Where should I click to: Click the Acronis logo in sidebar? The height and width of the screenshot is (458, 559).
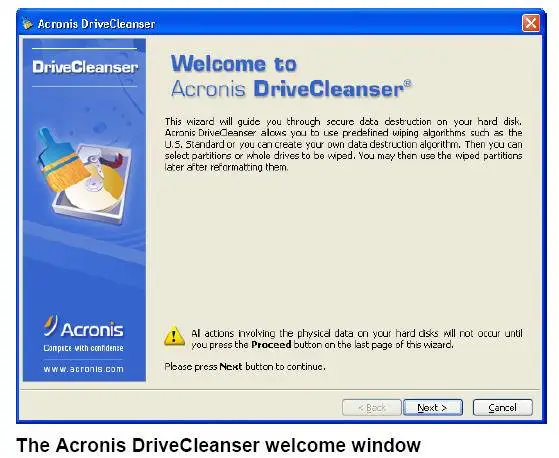83,326
